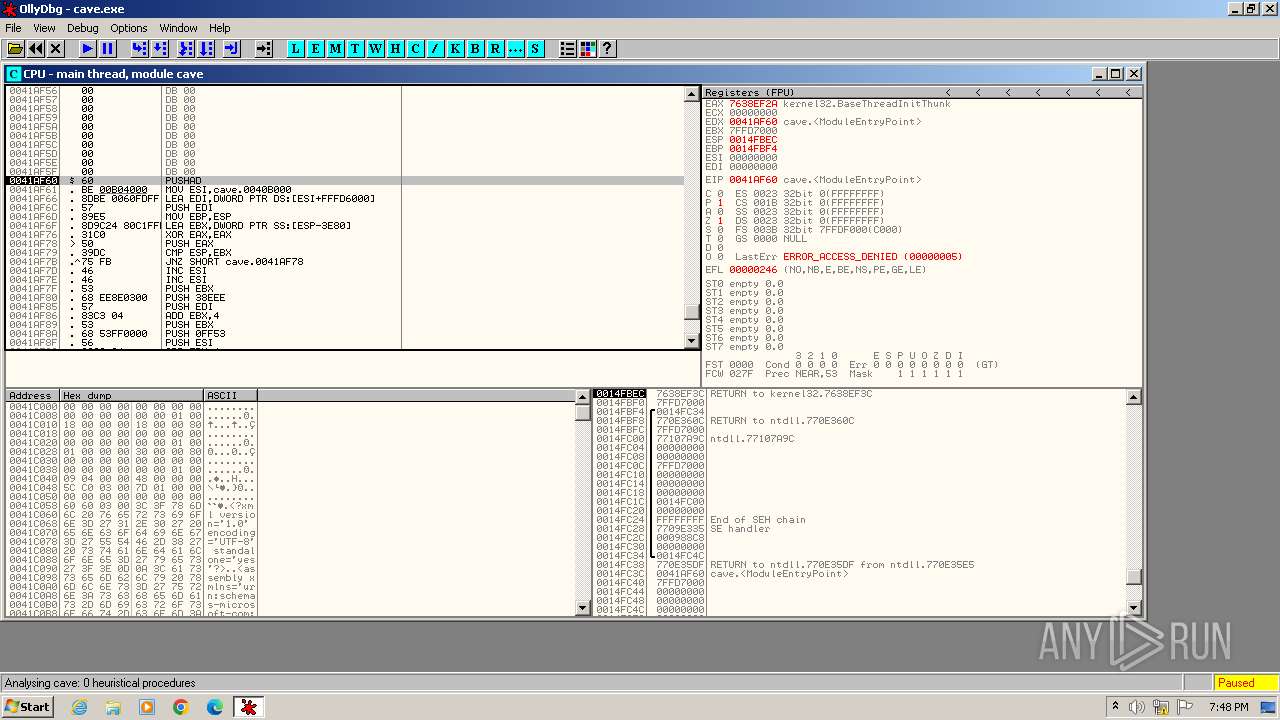Open the Debug menu
The height and width of the screenshot is (720, 1280).
pos(83,28)
